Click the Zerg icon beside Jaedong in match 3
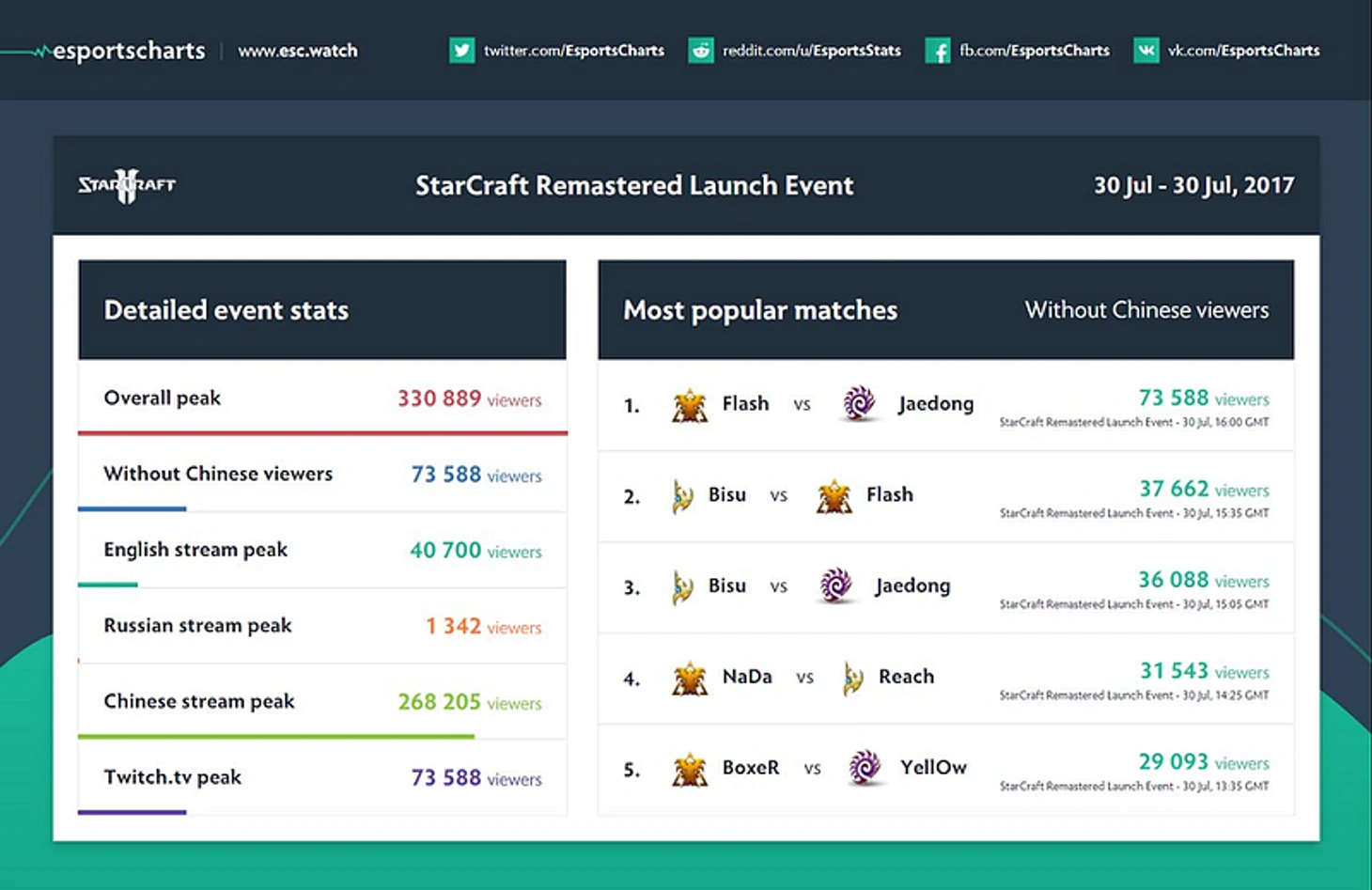 835,586
